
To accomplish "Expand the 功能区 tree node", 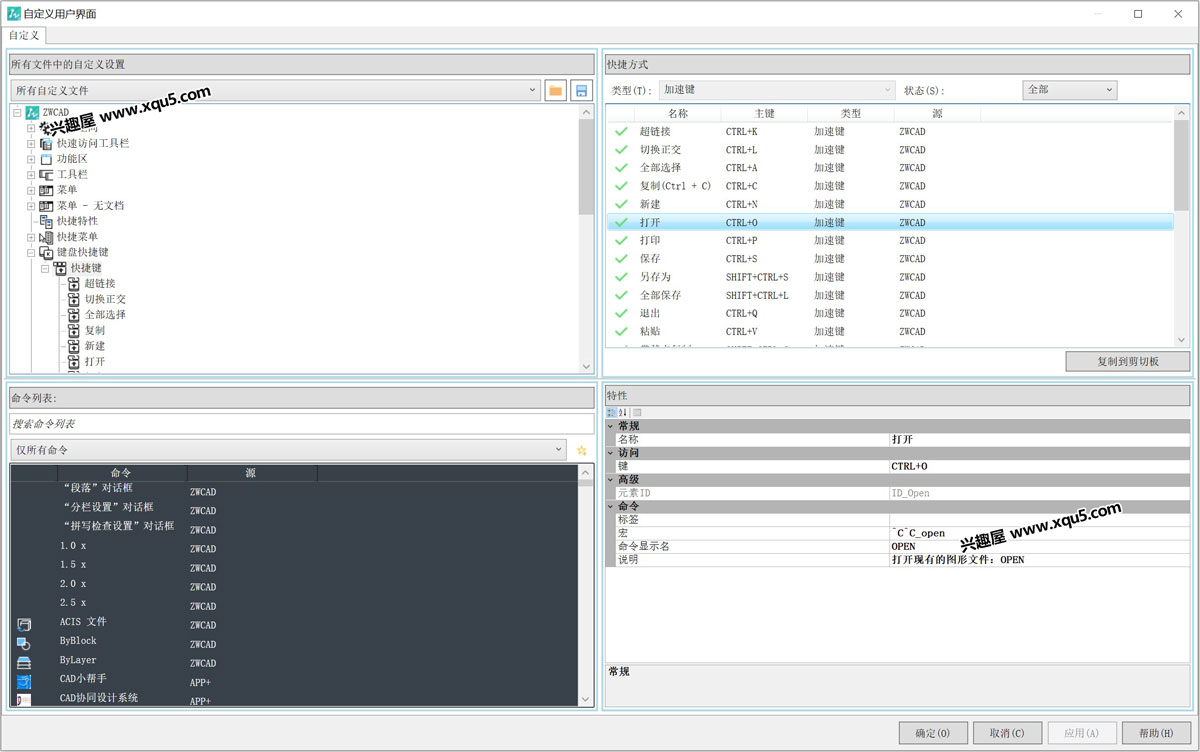I will click(31, 159).
